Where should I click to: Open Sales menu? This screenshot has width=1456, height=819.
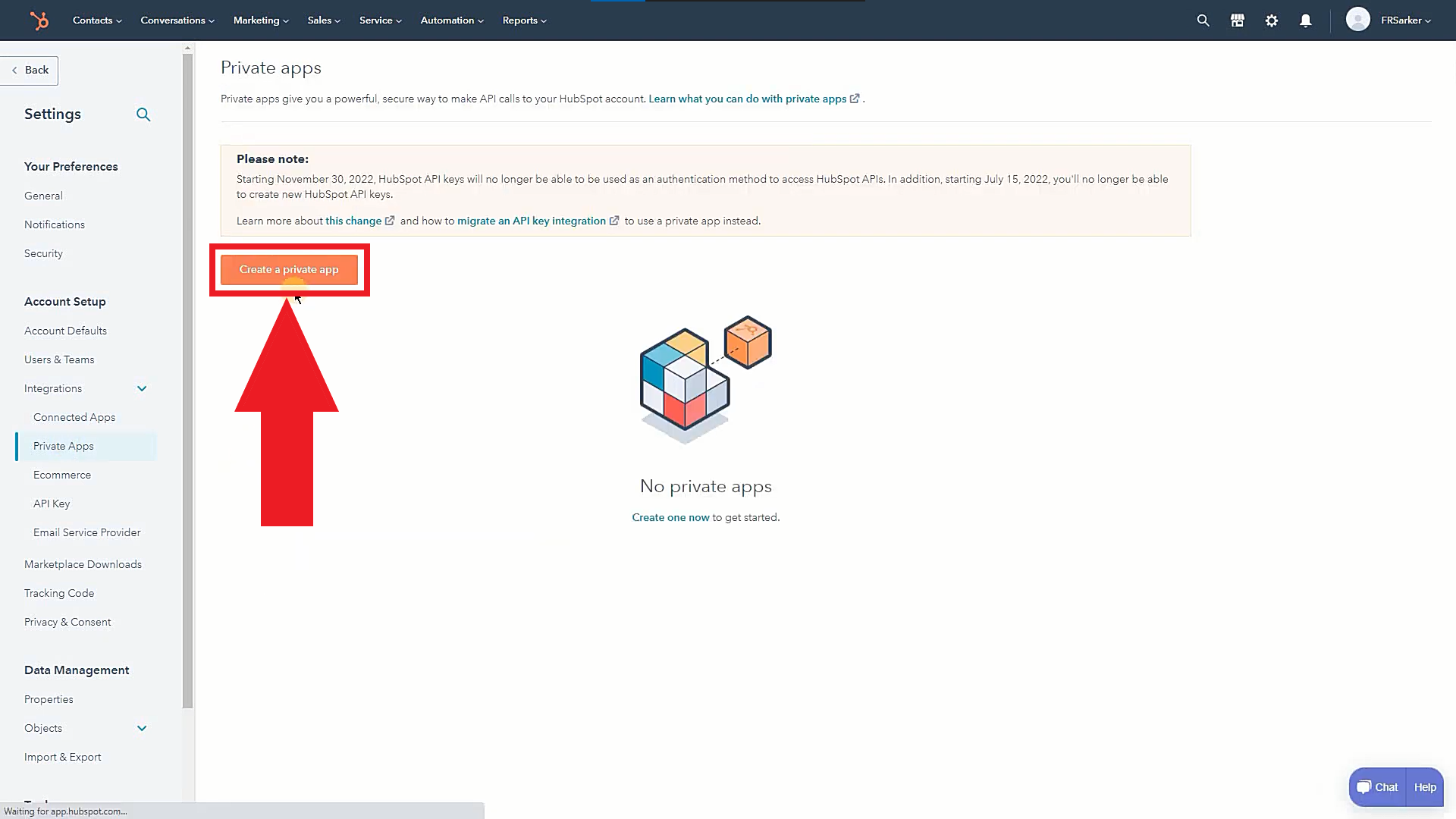324,20
